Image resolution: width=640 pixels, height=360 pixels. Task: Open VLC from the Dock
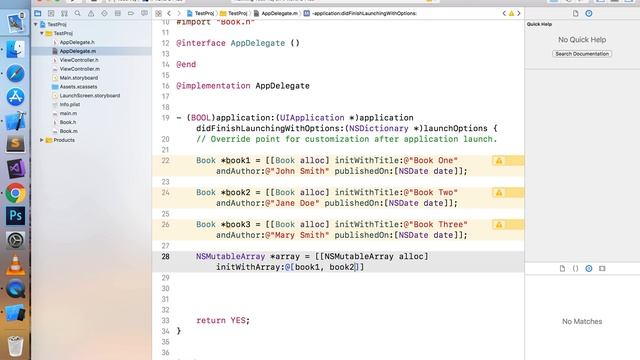[16, 264]
